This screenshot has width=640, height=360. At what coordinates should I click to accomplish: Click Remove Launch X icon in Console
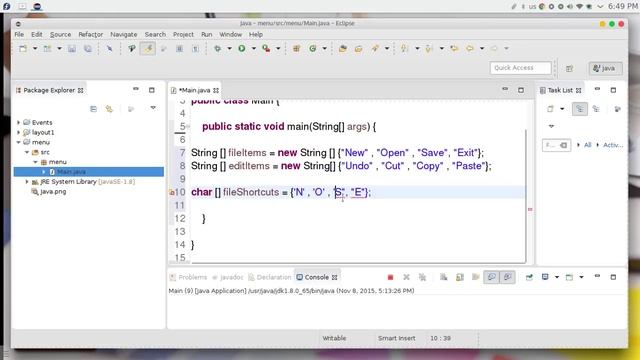pyautogui.click(x=406, y=277)
